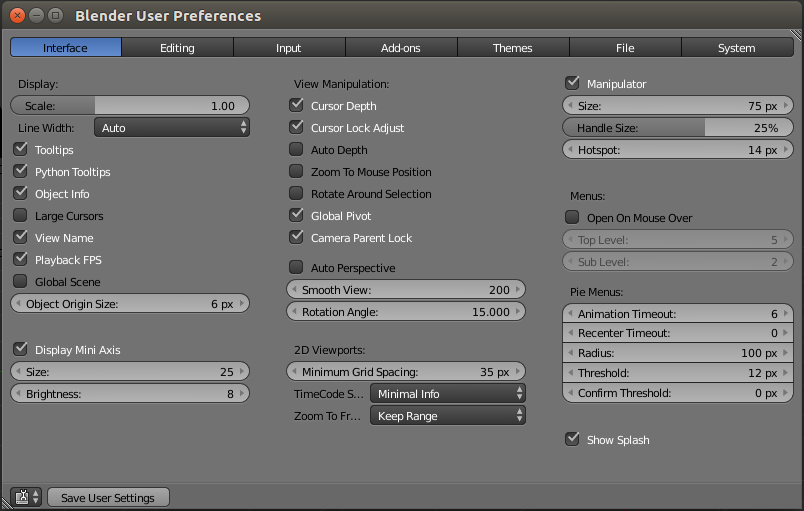Click the Save User Settings button

coord(108,498)
